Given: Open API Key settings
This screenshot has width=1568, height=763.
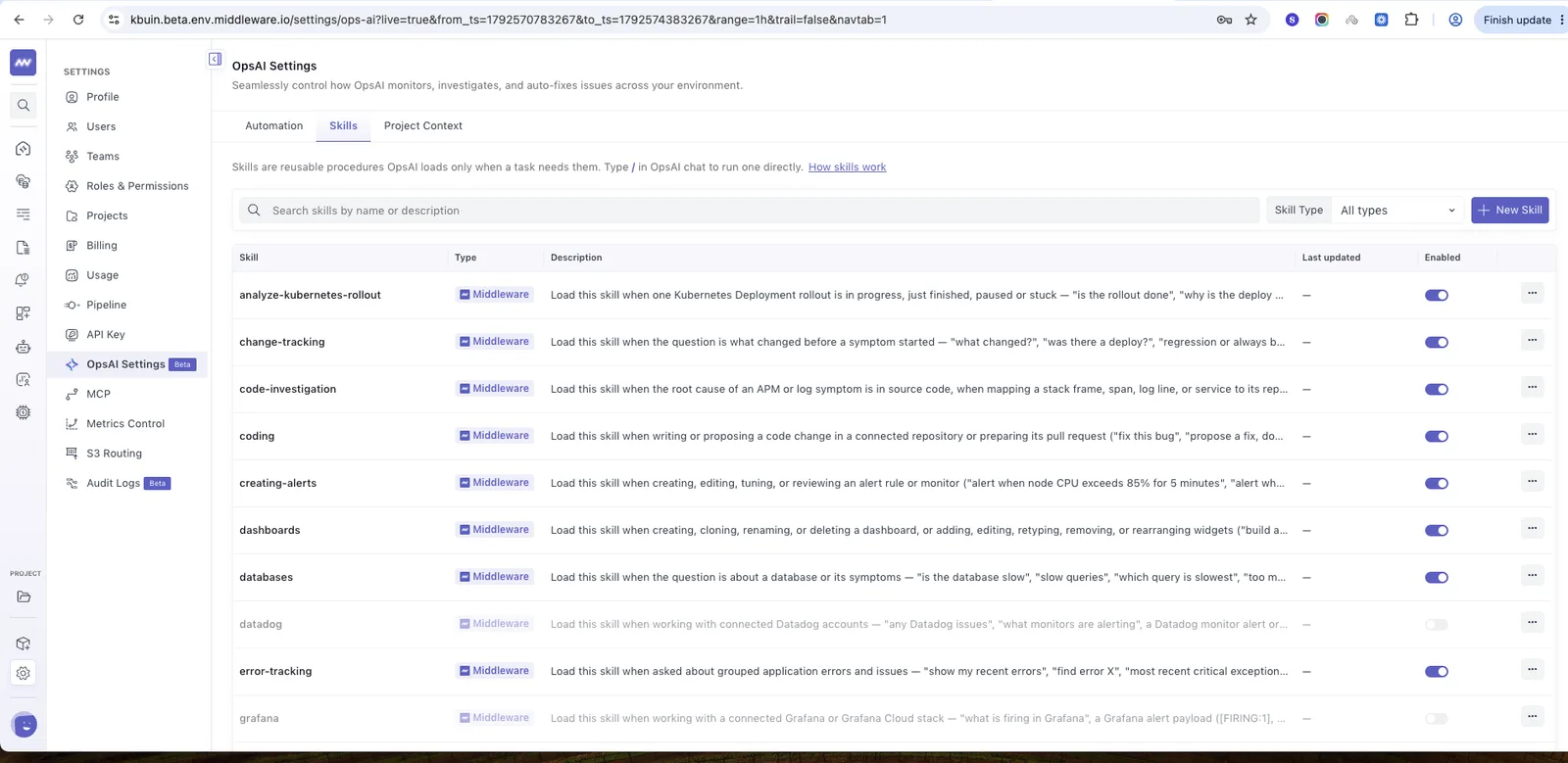Looking at the screenshot, I should click(106, 334).
